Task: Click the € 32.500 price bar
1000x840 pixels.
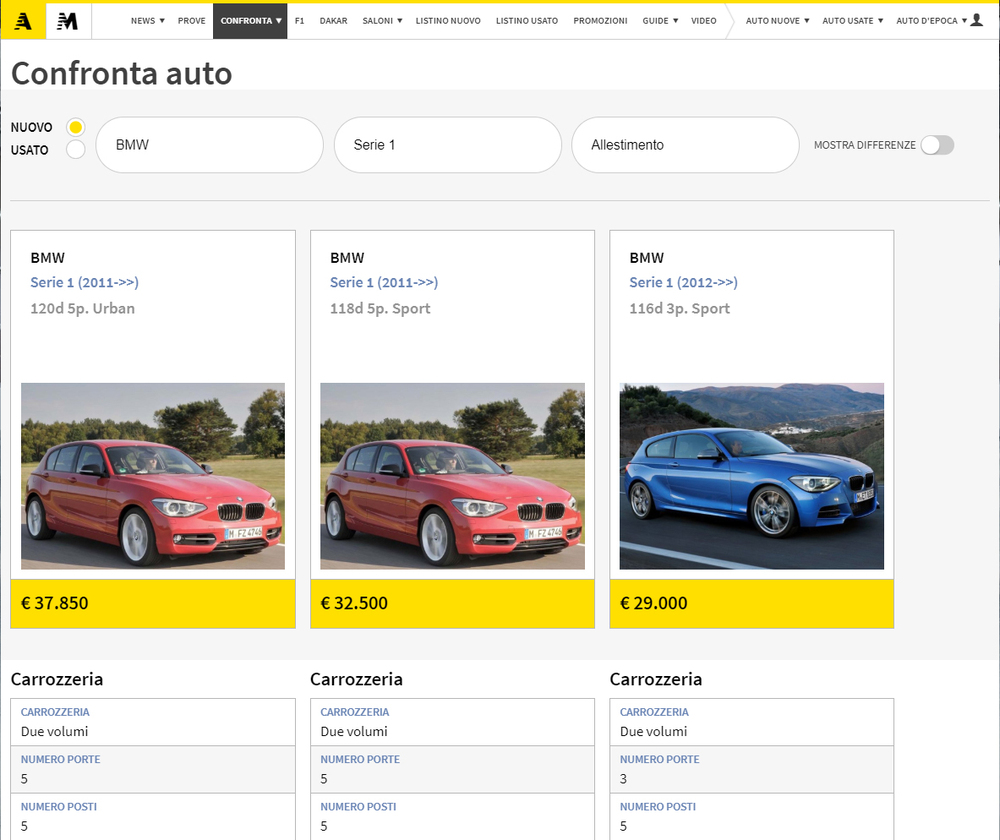Action: [x=452, y=603]
